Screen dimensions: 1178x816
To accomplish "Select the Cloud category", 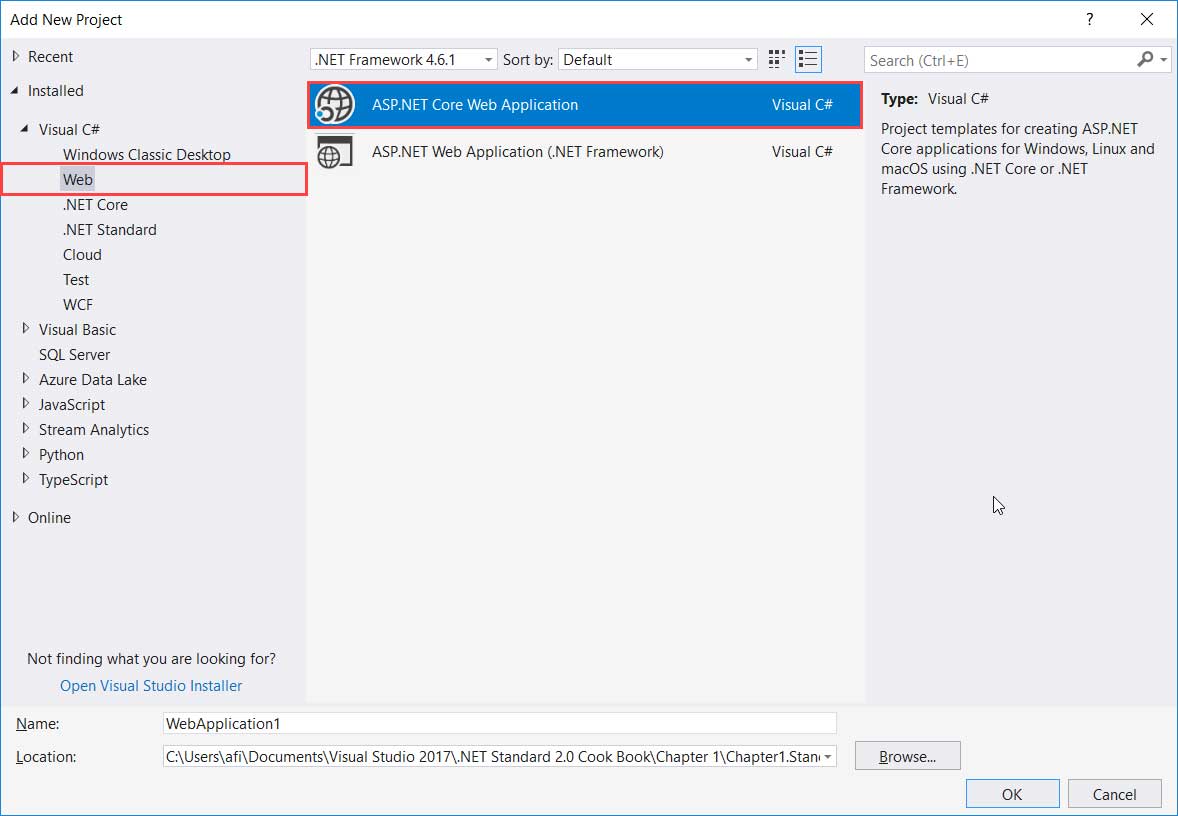I will [x=82, y=255].
